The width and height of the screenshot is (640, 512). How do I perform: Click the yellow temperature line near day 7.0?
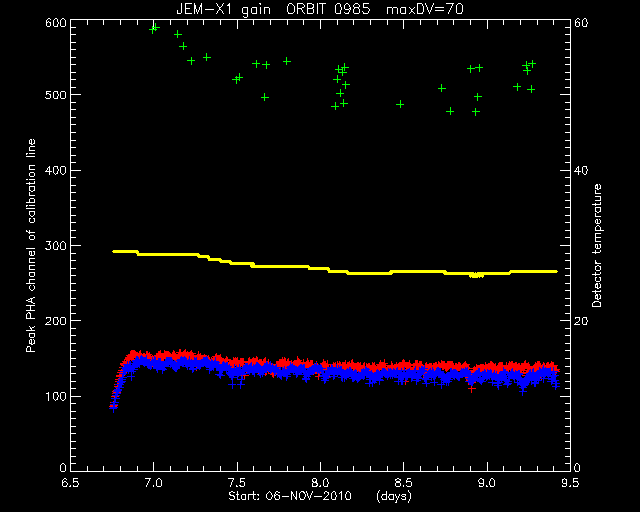(153, 254)
